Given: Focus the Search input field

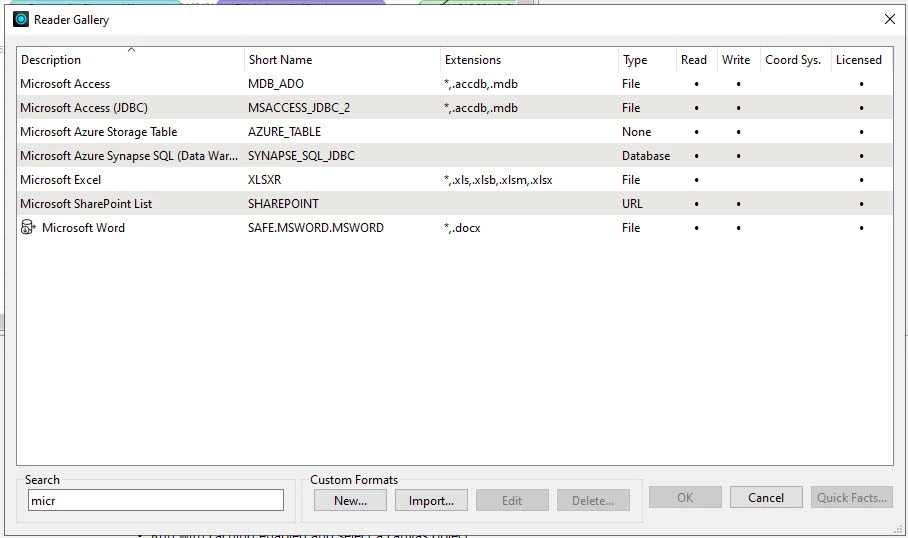Looking at the screenshot, I should (156, 500).
